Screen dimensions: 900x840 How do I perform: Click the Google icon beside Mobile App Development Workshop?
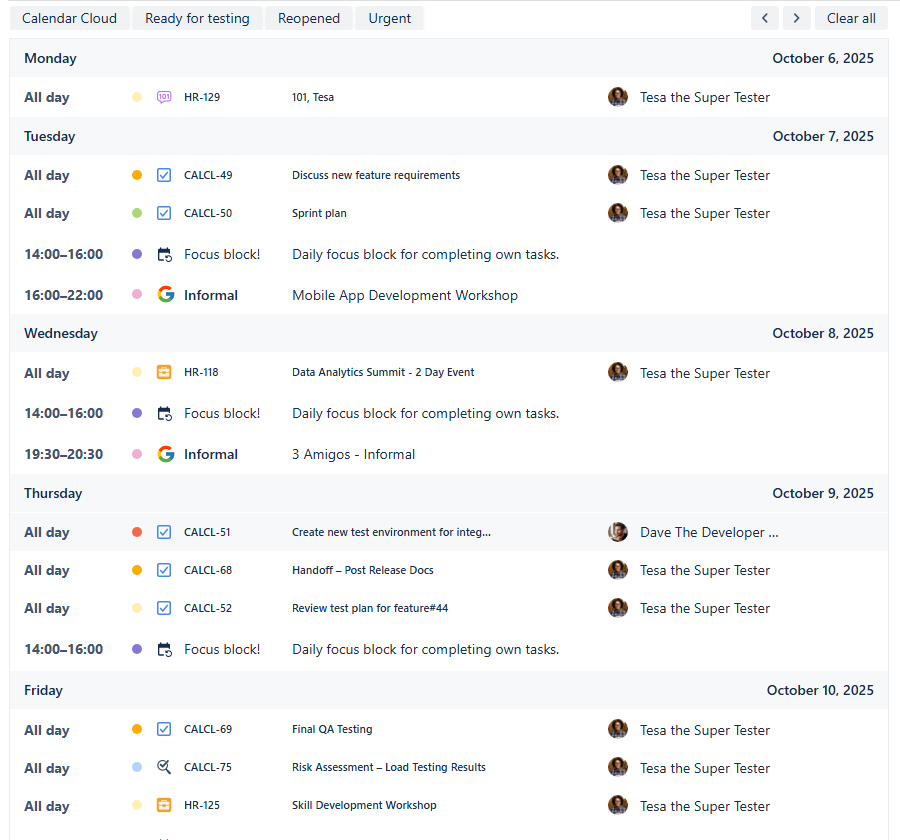pos(166,295)
